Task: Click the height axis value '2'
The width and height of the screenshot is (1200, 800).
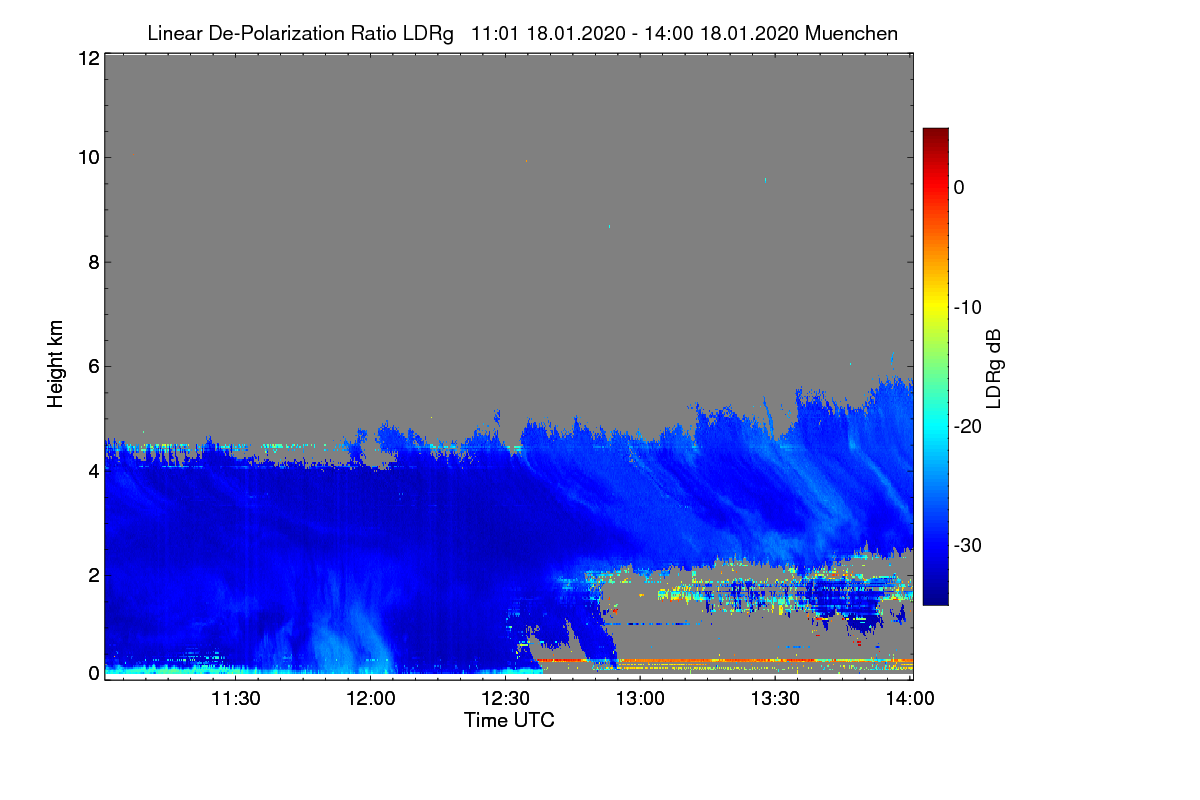Action: tap(92, 575)
